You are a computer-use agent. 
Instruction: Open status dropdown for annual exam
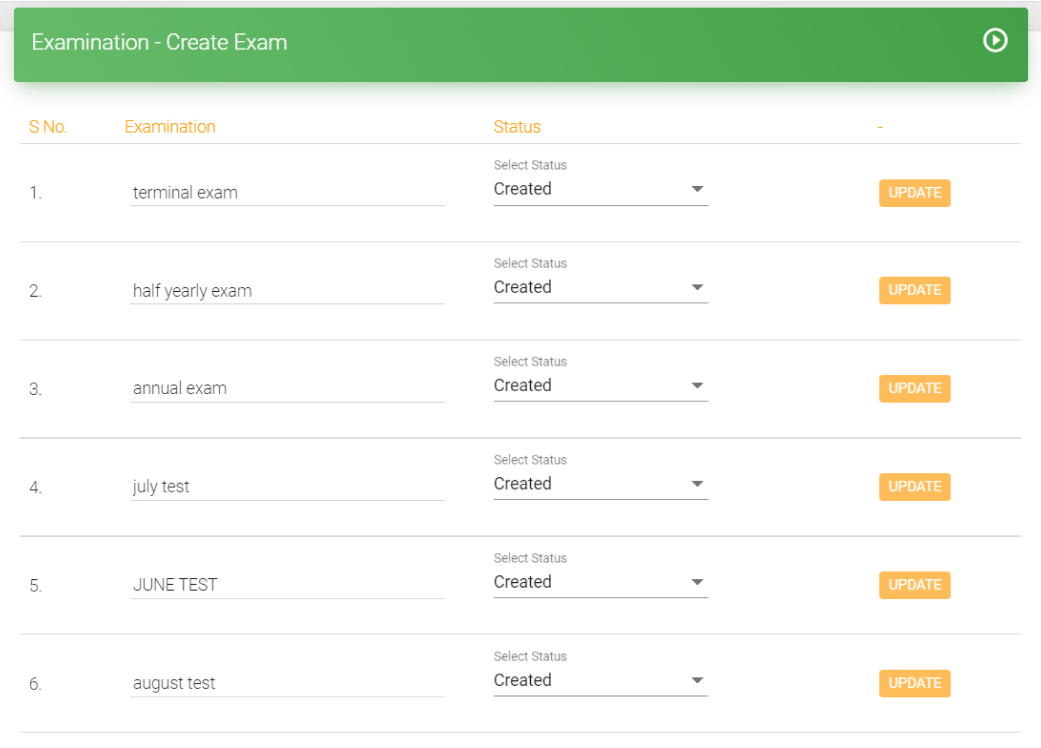(600, 386)
